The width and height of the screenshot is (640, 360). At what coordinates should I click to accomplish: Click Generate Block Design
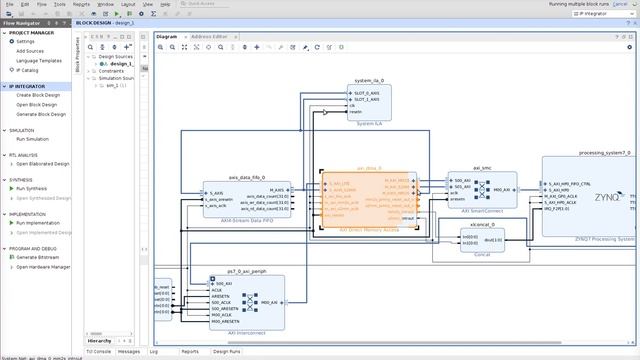(41, 114)
